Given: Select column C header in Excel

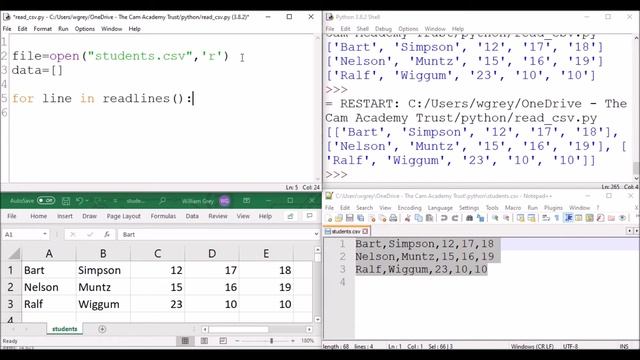Looking at the screenshot, I should (158, 253).
